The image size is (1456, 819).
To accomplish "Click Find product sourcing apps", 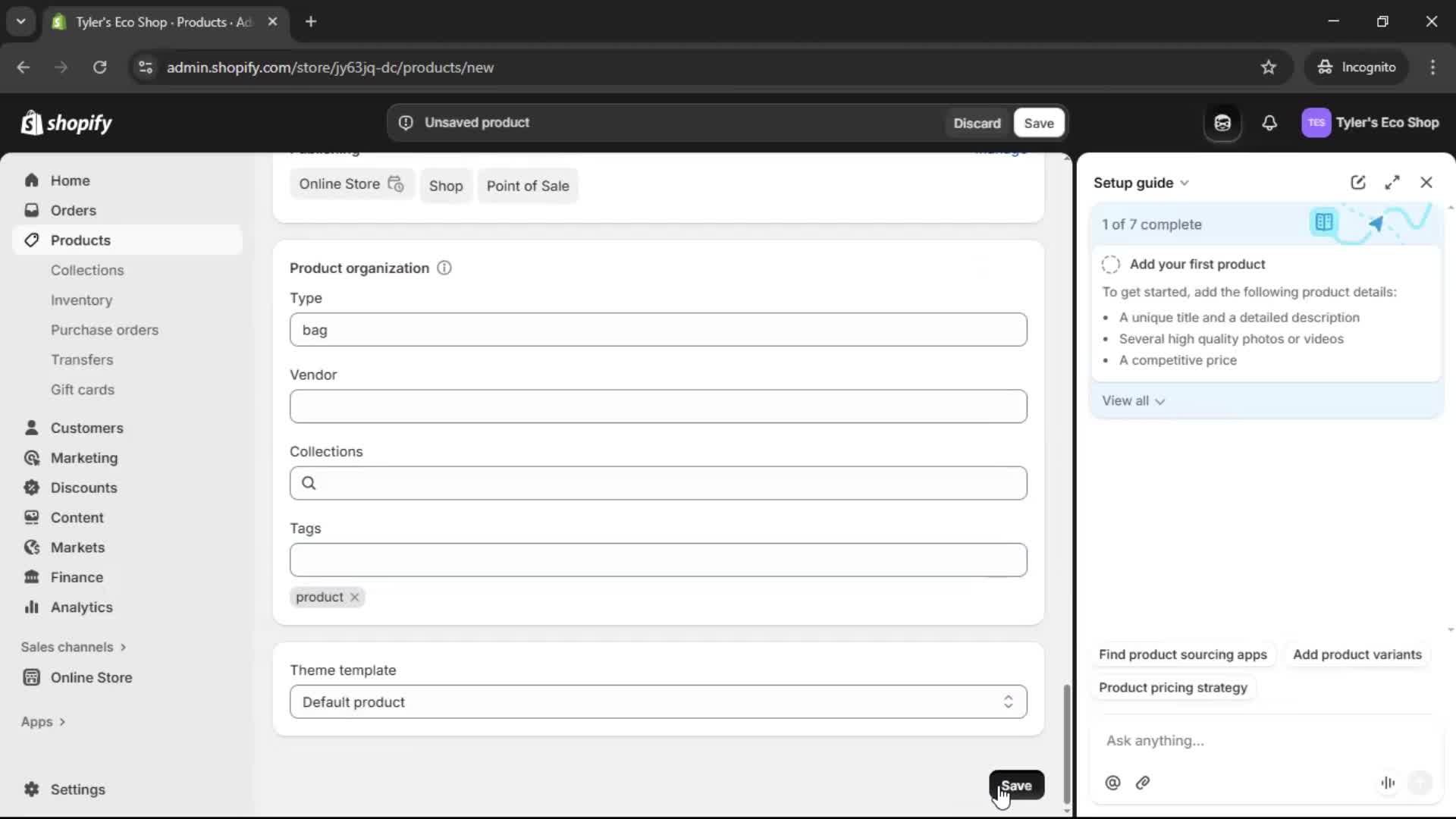I will pyautogui.click(x=1183, y=654).
